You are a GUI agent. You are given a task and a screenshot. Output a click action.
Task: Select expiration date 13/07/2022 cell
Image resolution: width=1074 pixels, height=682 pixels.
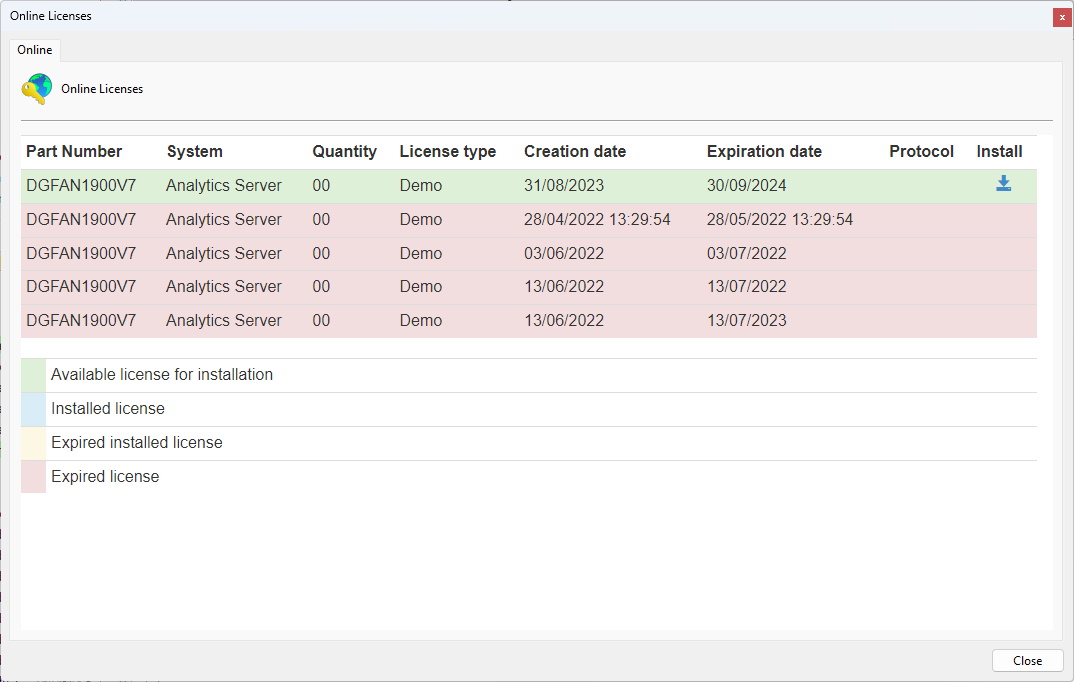coord(747,286)
